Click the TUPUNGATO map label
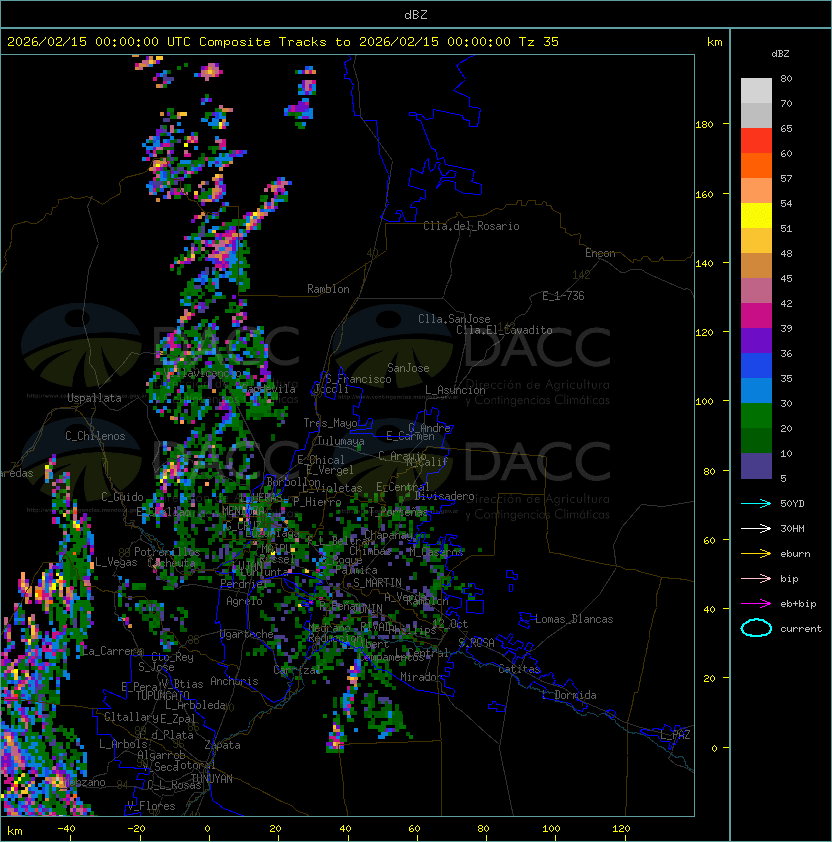Image resolution: width=832 pixels, height=842 pixels. pyautogui.click(x=162, y=695)
